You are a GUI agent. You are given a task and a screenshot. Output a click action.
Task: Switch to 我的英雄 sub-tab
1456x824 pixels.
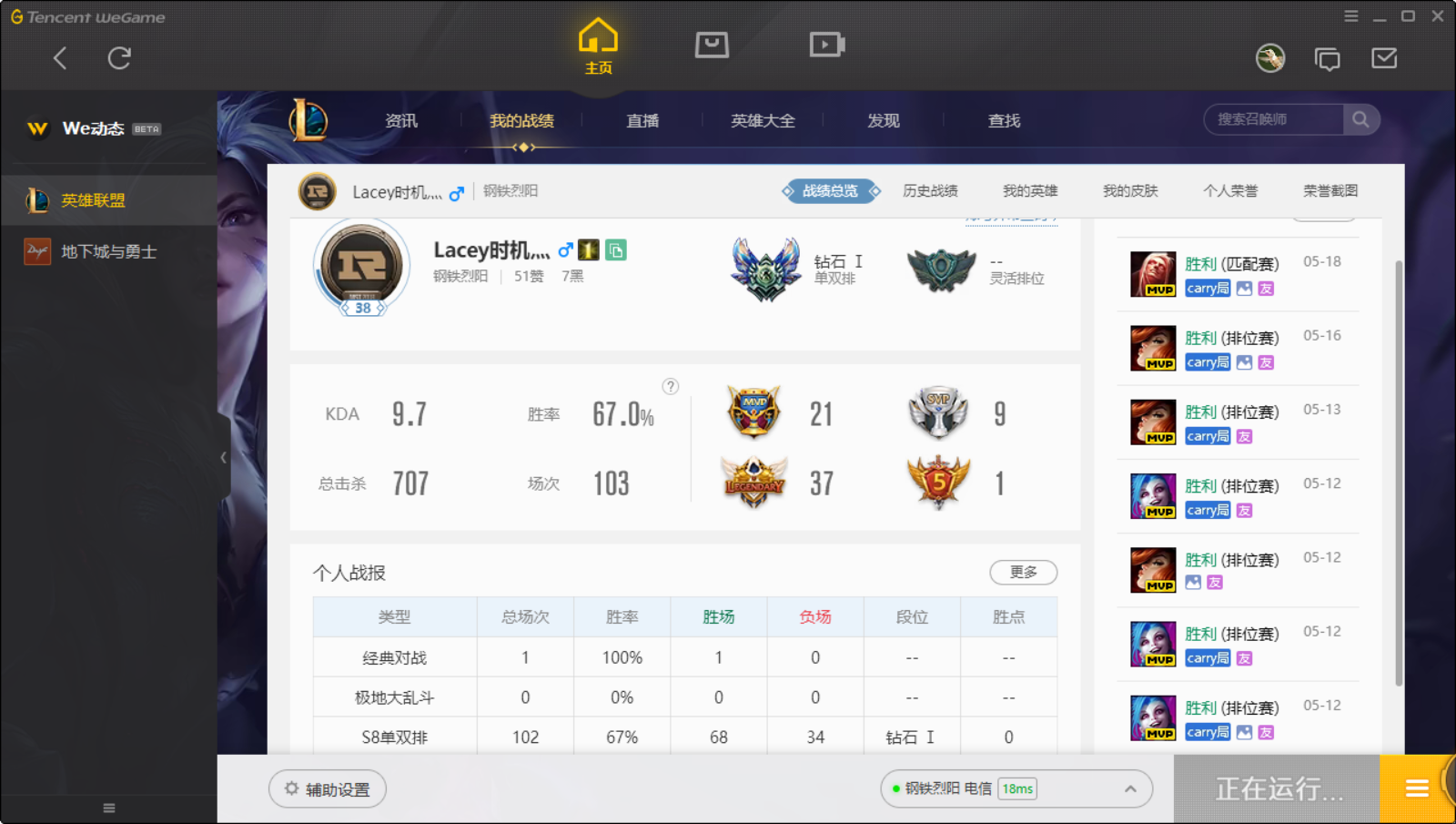pyautogui.click(x=1030, y=191)
